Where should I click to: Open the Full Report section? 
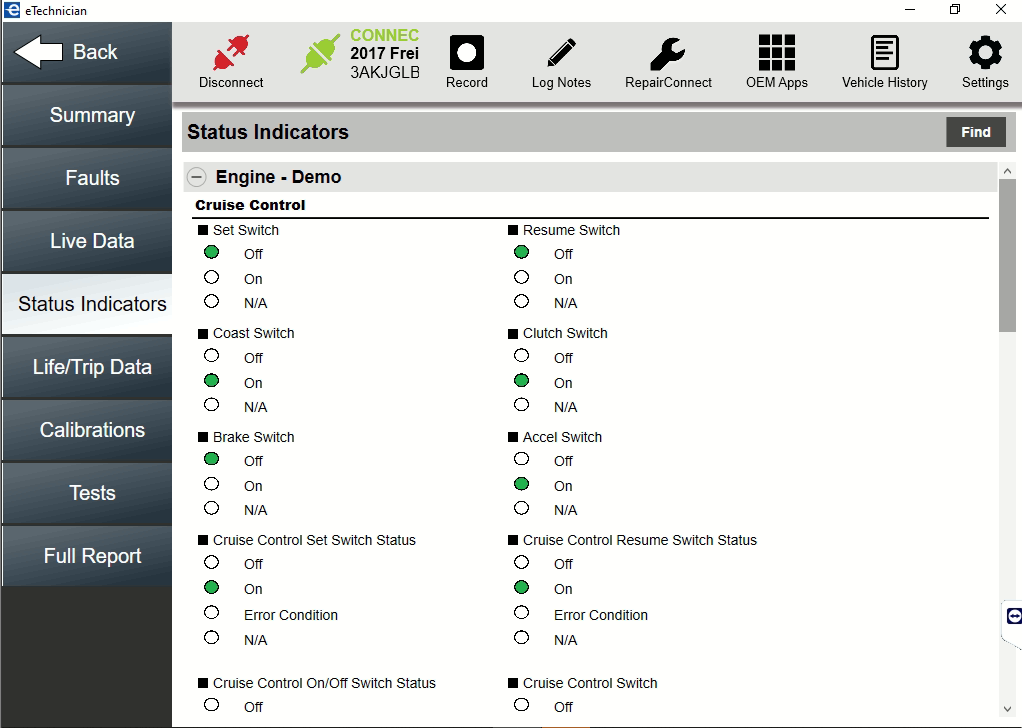point(86,556)
